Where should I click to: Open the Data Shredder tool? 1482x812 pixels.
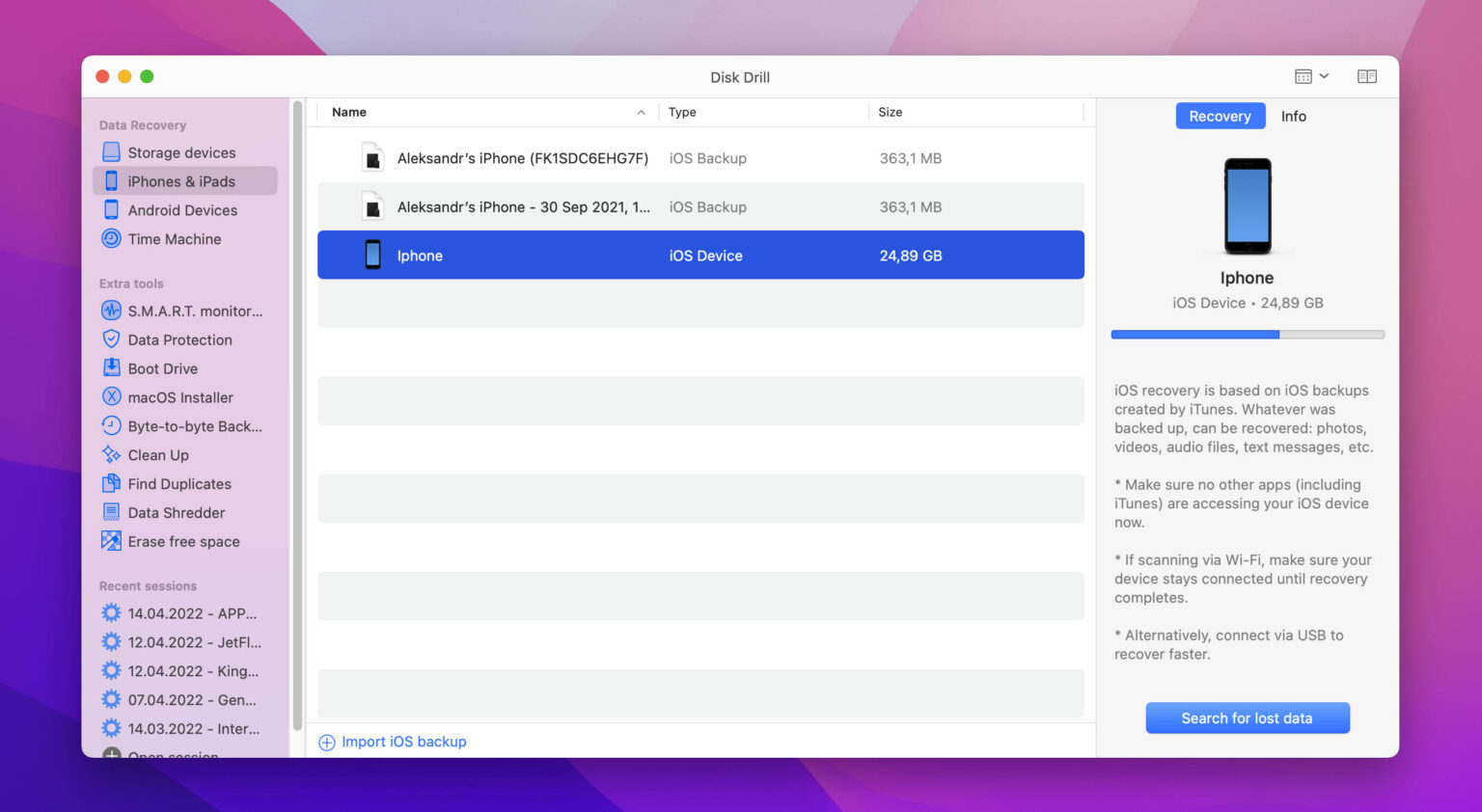coord(176,512)
